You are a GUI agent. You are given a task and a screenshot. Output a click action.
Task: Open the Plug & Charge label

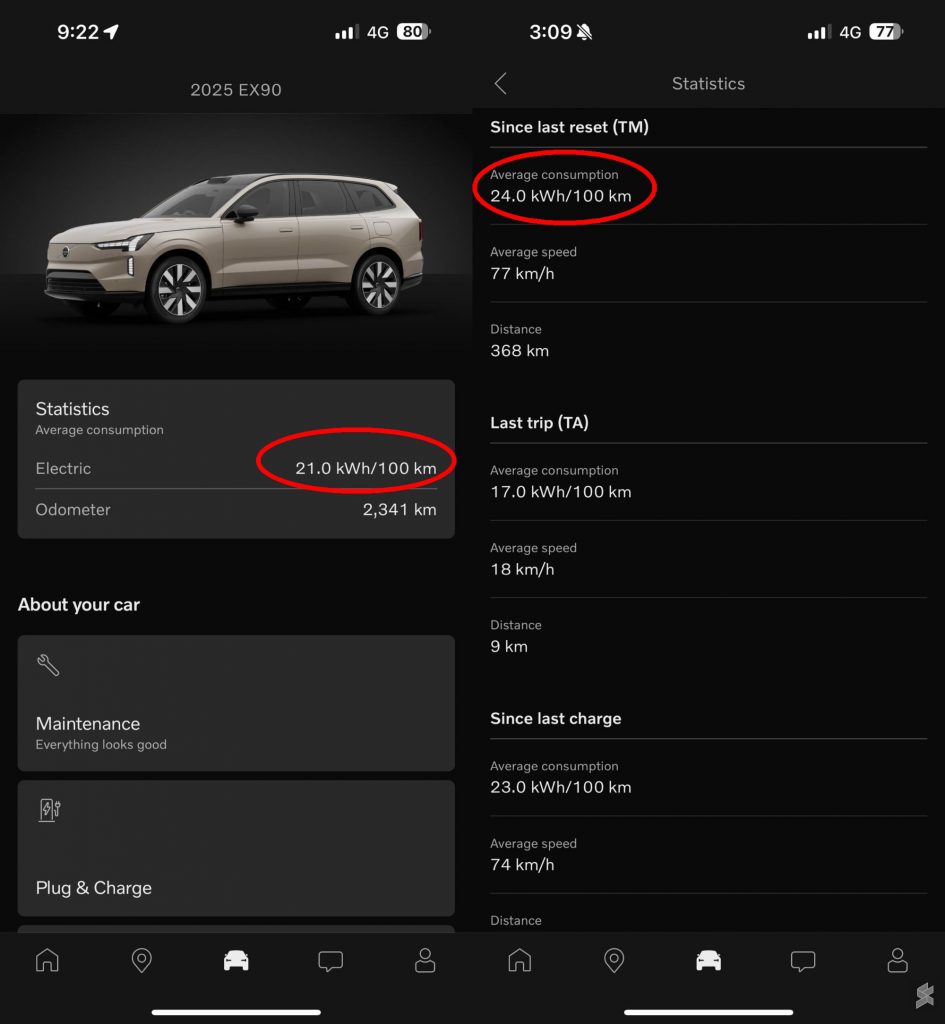94,888
